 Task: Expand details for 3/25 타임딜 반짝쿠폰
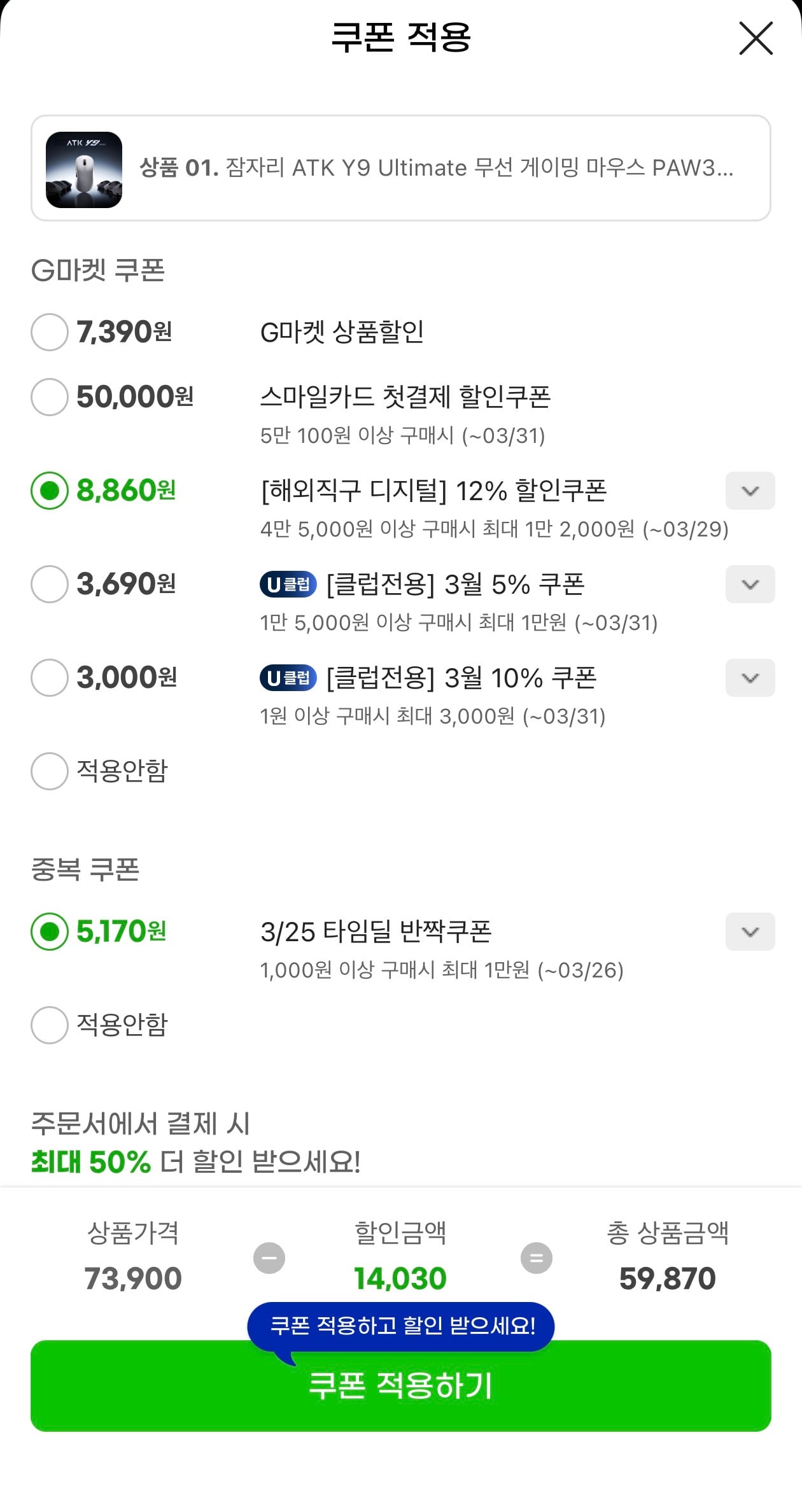(750, 932)
